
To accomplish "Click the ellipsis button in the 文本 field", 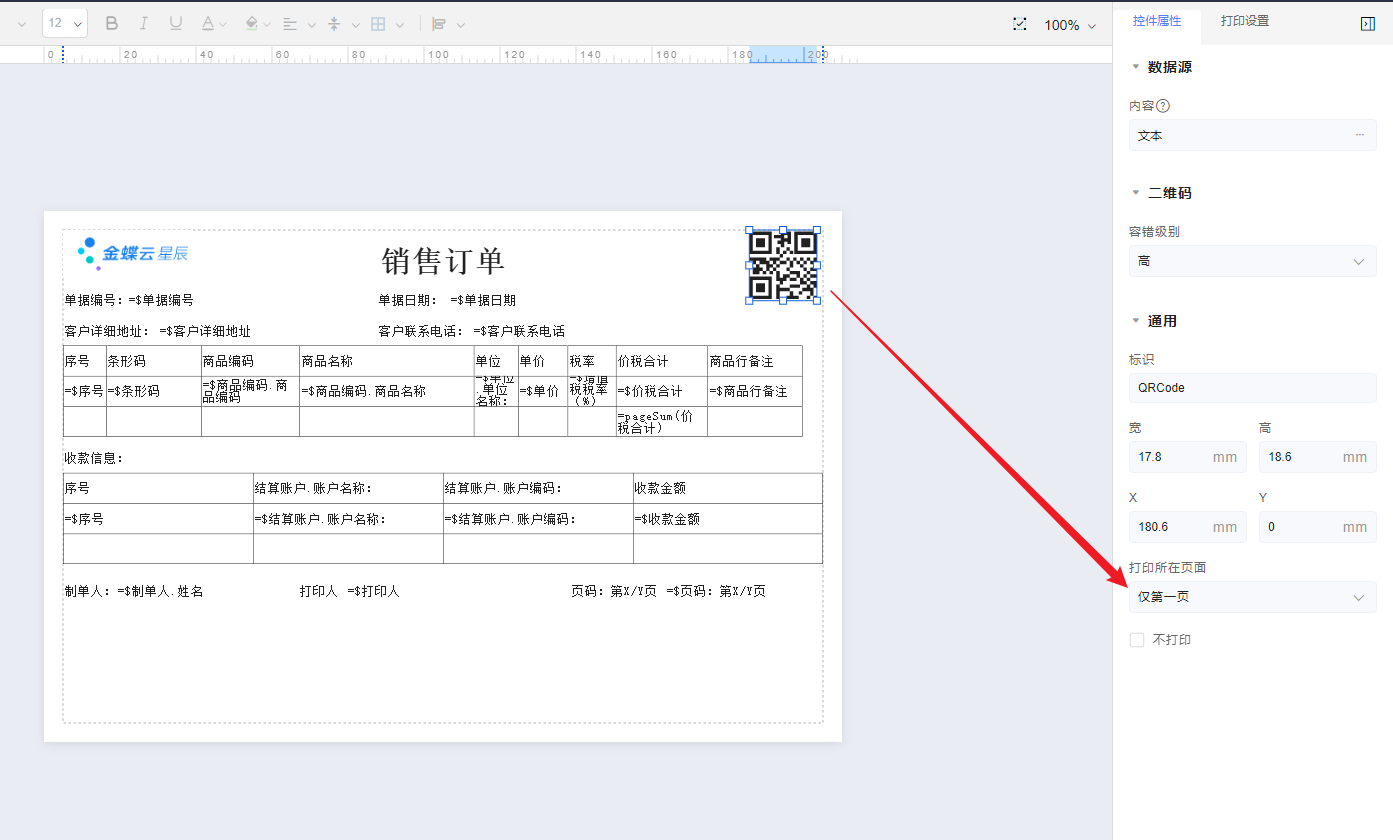I will point(1360,135).
